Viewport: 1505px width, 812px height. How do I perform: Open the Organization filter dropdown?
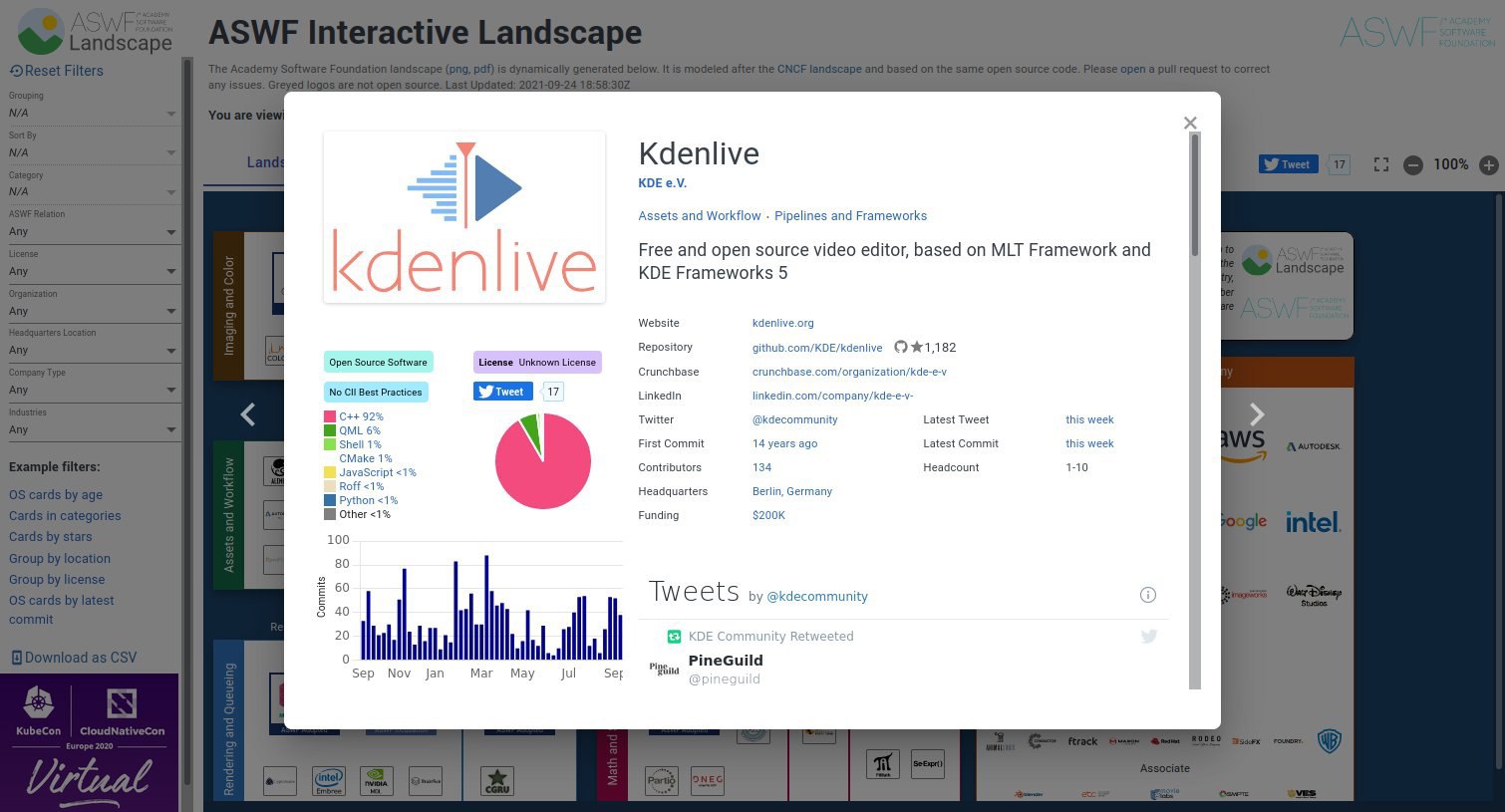(x=93, y=311)
